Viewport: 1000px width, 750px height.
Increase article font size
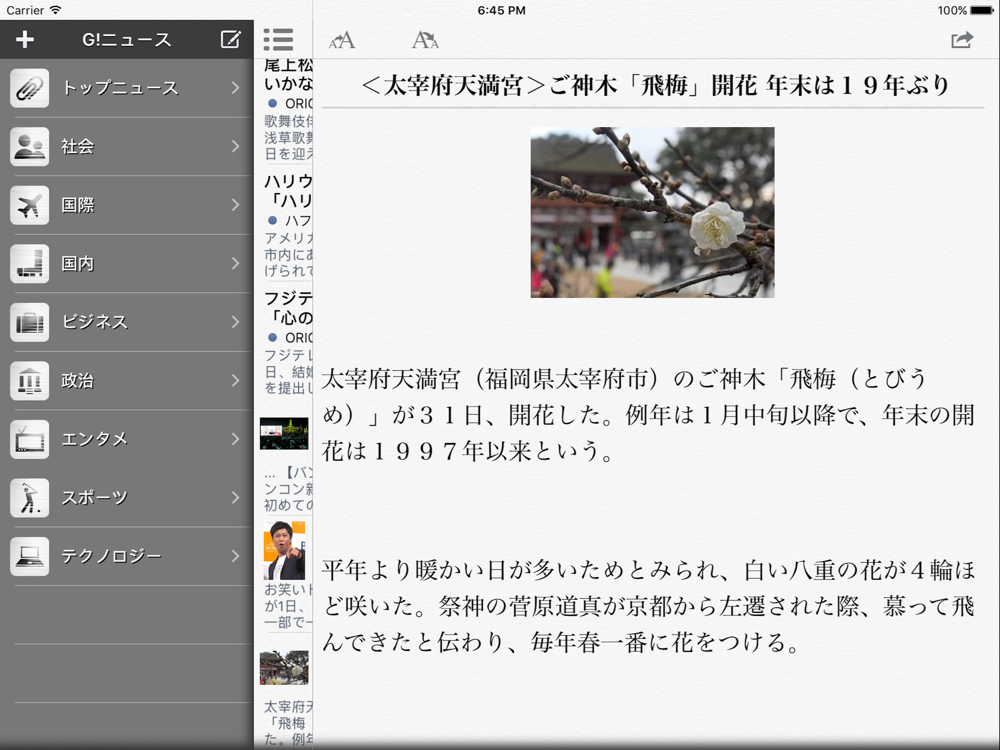point(426,41)
